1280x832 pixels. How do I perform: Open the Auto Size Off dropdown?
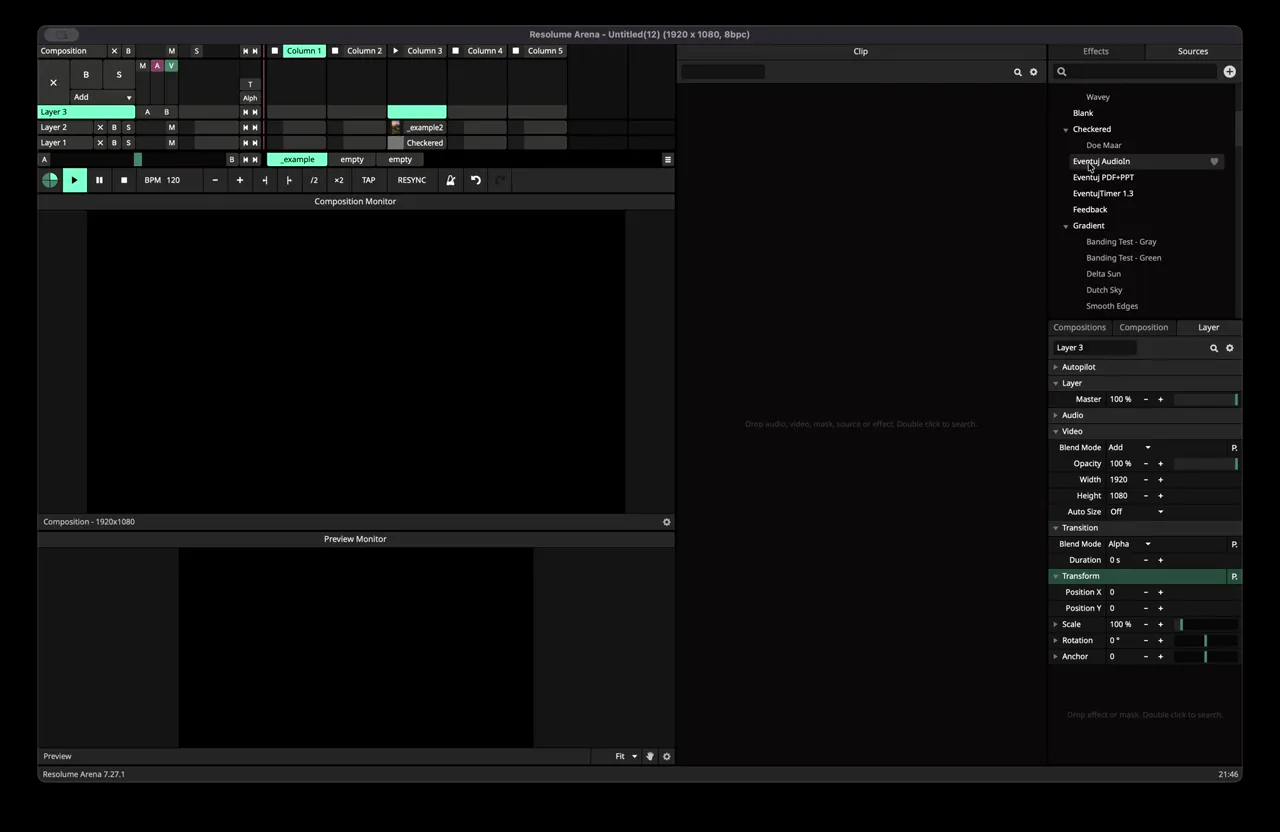[x=1137, y=511]
